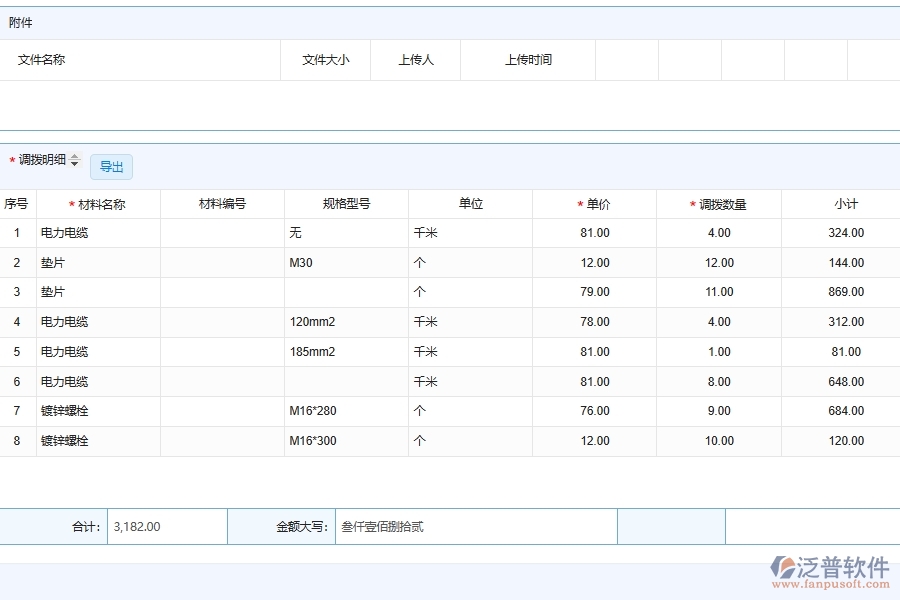Click the red asterisk icon before 调拨明细
The width and height of the screenshot is (900, 600).
[x=11, y=161]
